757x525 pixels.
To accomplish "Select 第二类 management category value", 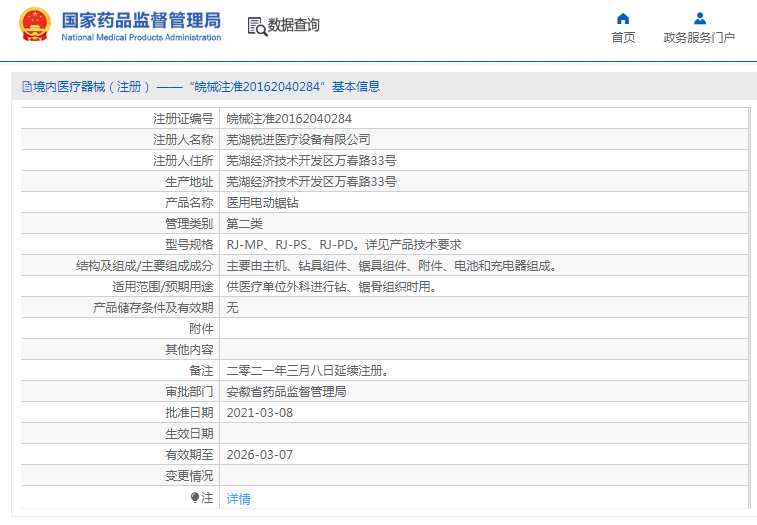I will 244,224.
